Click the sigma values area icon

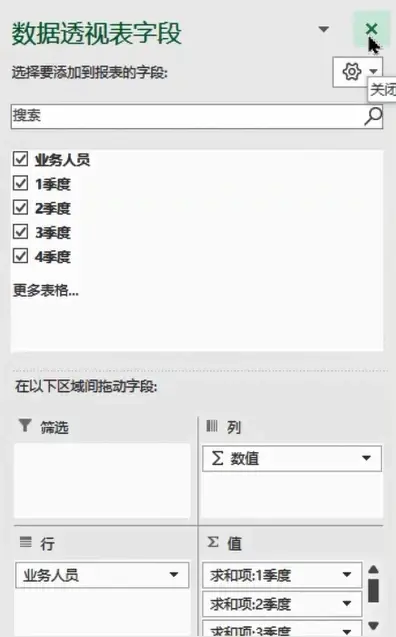[x=213, y=542]
